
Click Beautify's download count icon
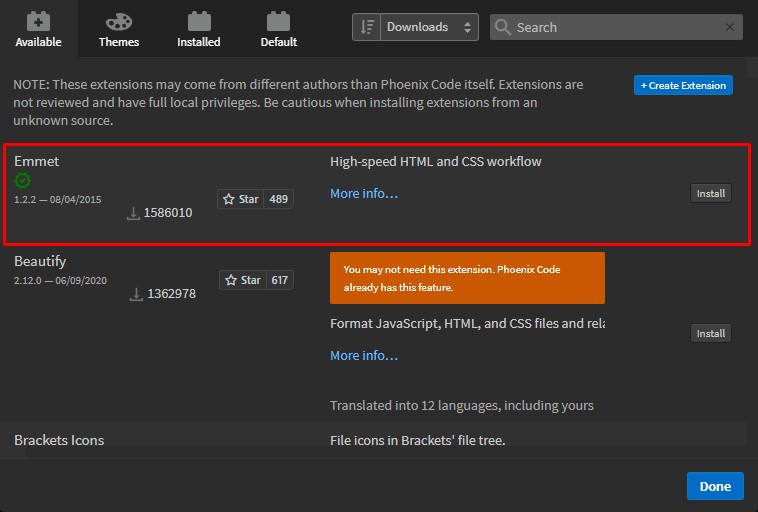pos(136,294)
